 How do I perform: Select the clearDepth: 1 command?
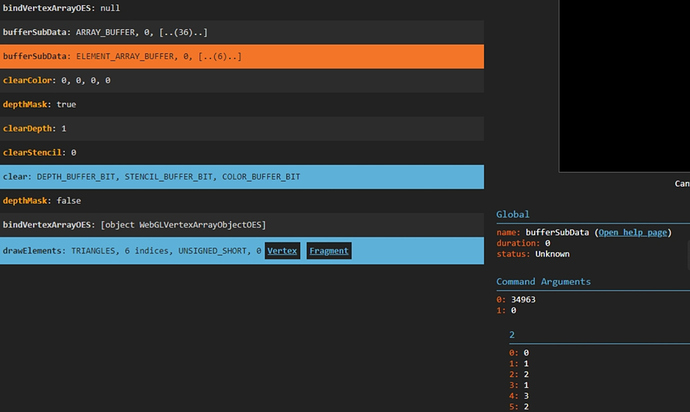coord(37,129)
